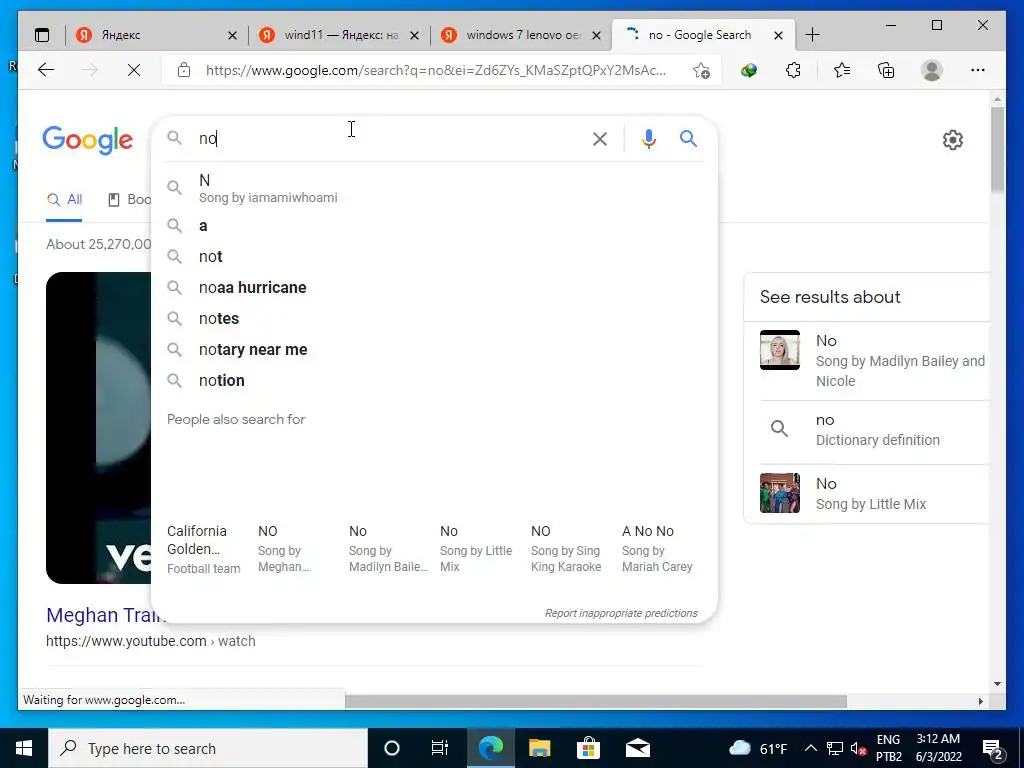This screenshot has width=1024, height=768.
Task: Close the no - Google Search tab
Action: [x=778, y=35]
